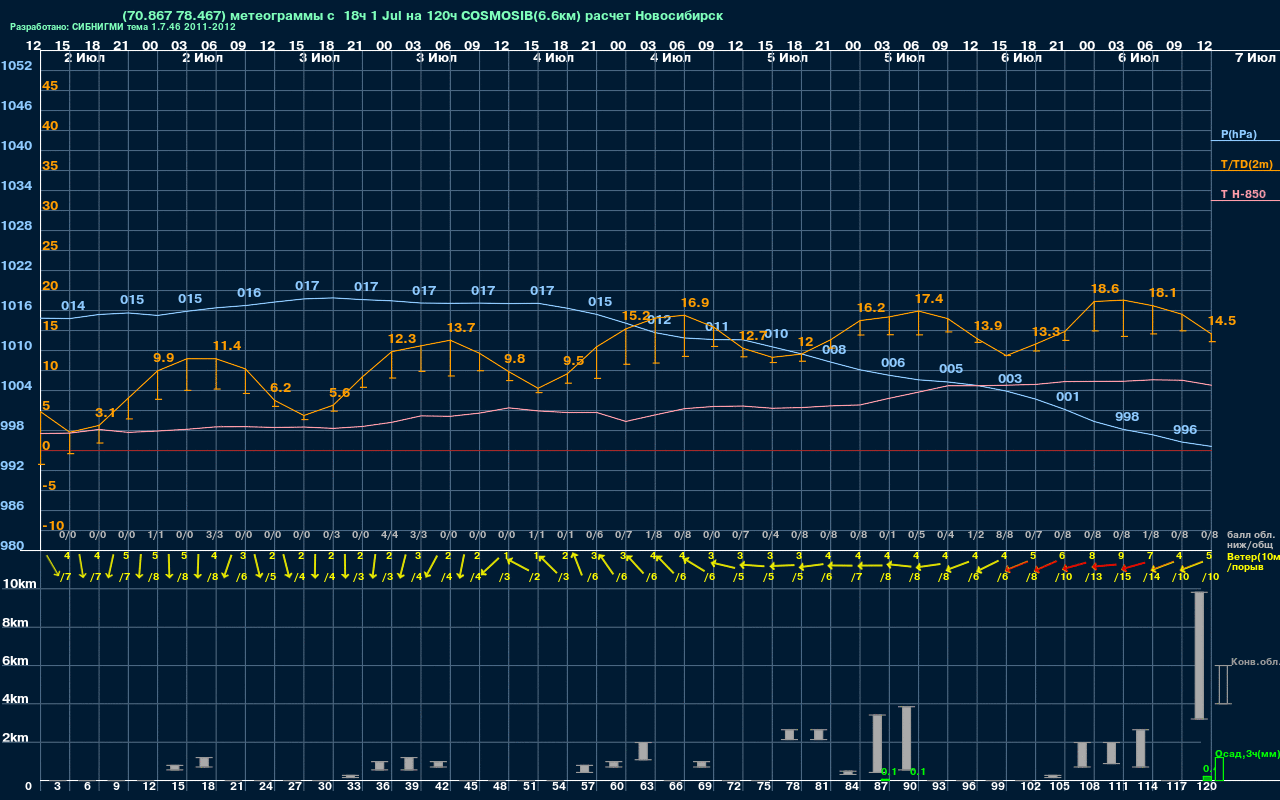Click the -10 temperature axis label
Image resolution: width=1280 pixels, height=800 pixels.
coord(53,526)
